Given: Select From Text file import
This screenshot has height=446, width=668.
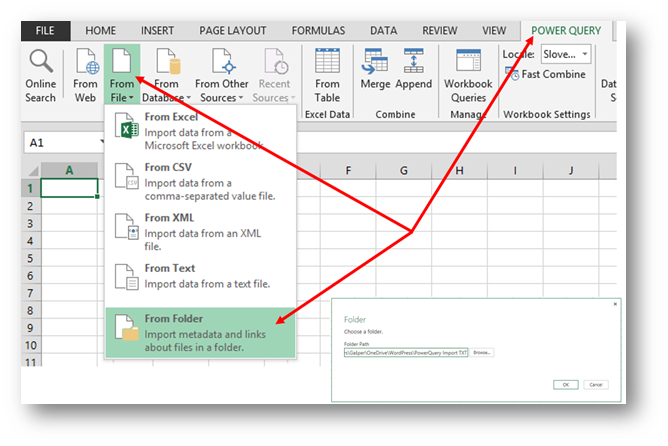Looking at the screenshot, I should 200,276.
